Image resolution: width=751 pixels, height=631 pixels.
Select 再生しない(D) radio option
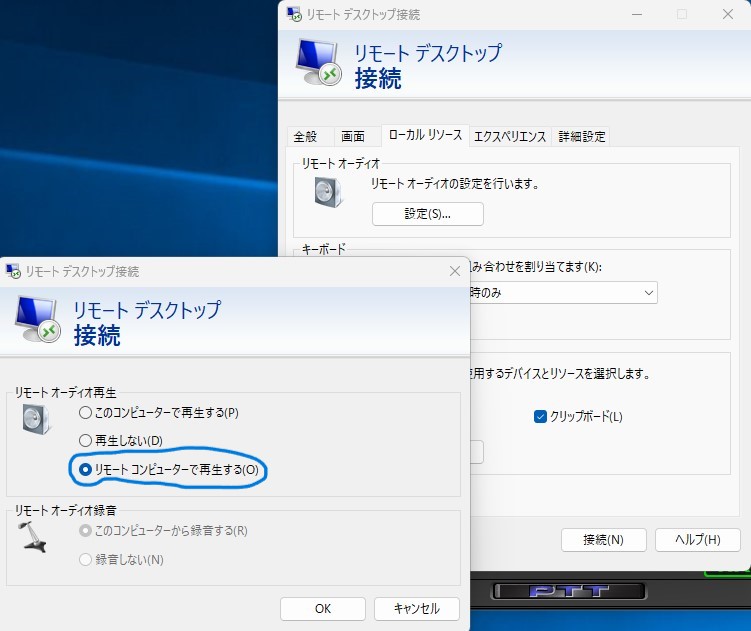tap(85, 440)
